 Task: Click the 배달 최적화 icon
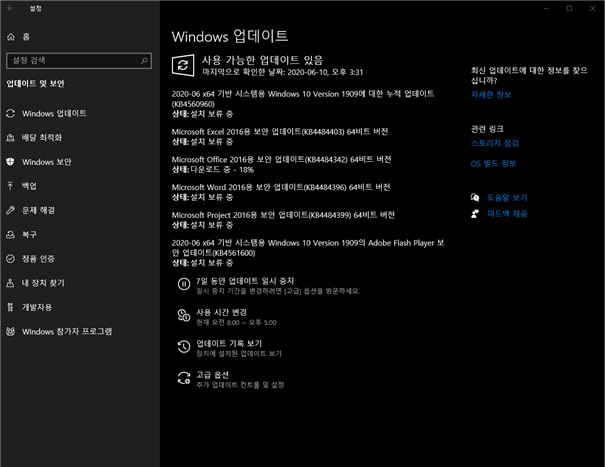[x=10, y=137]
